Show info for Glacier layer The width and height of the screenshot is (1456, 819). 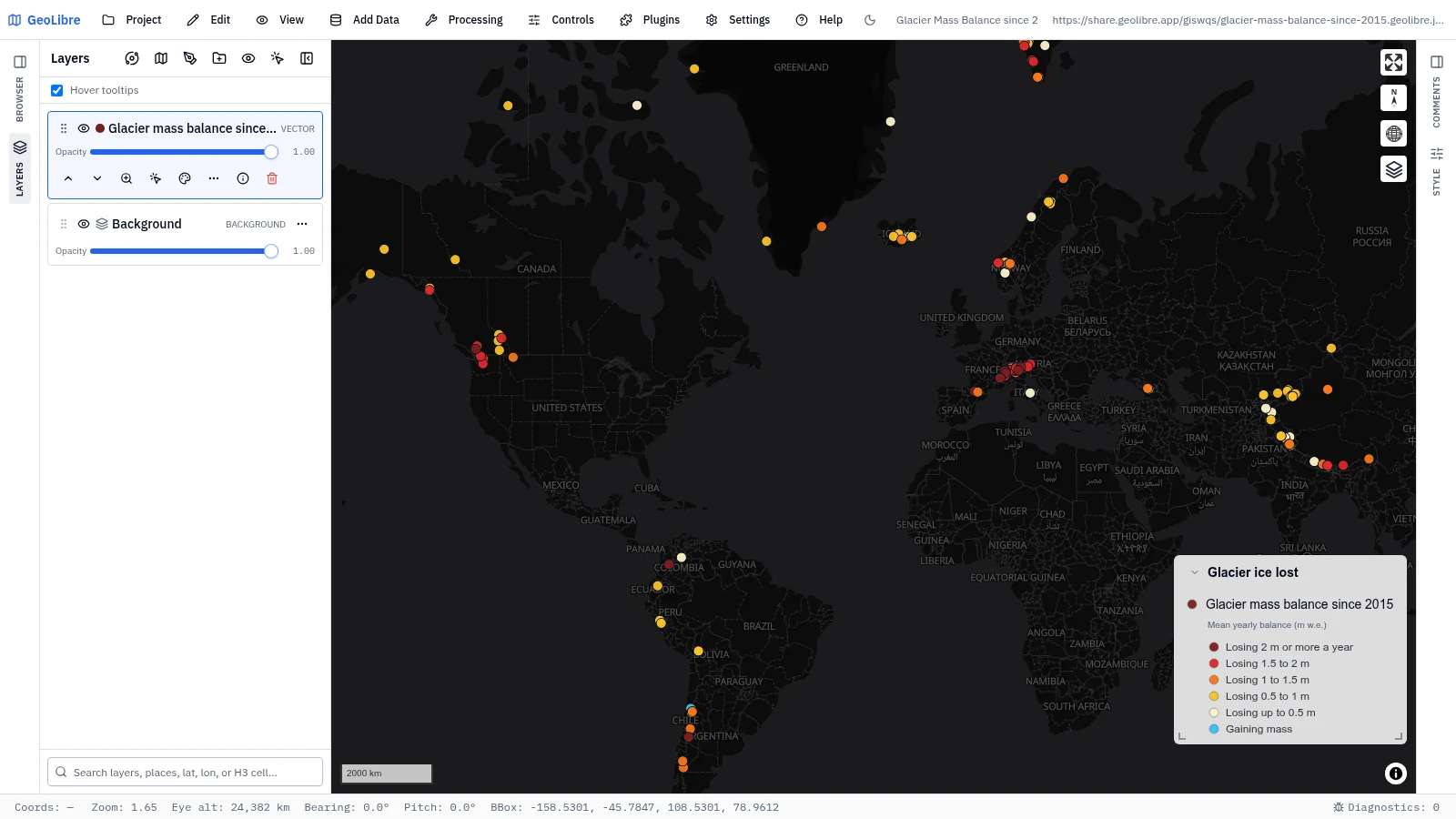(243, 178)
